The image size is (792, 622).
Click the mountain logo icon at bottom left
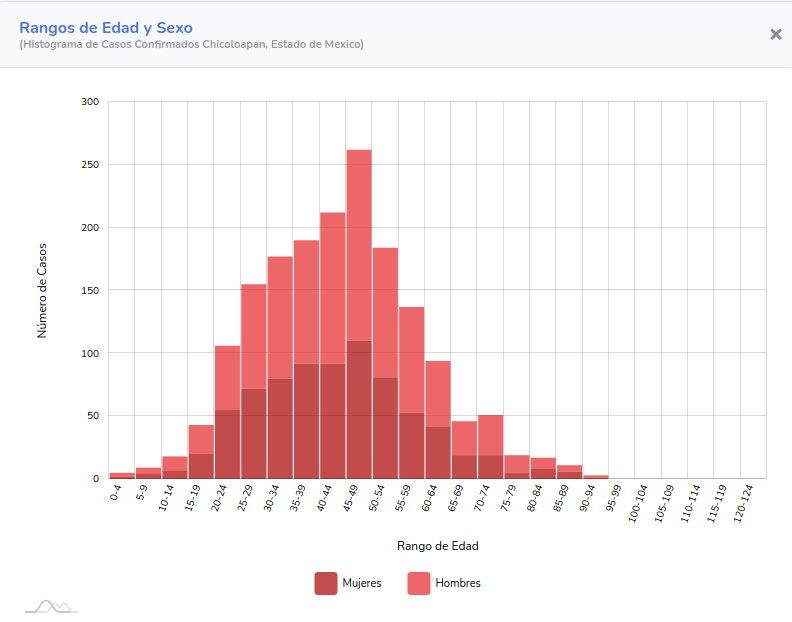click(x=51, y=605)
